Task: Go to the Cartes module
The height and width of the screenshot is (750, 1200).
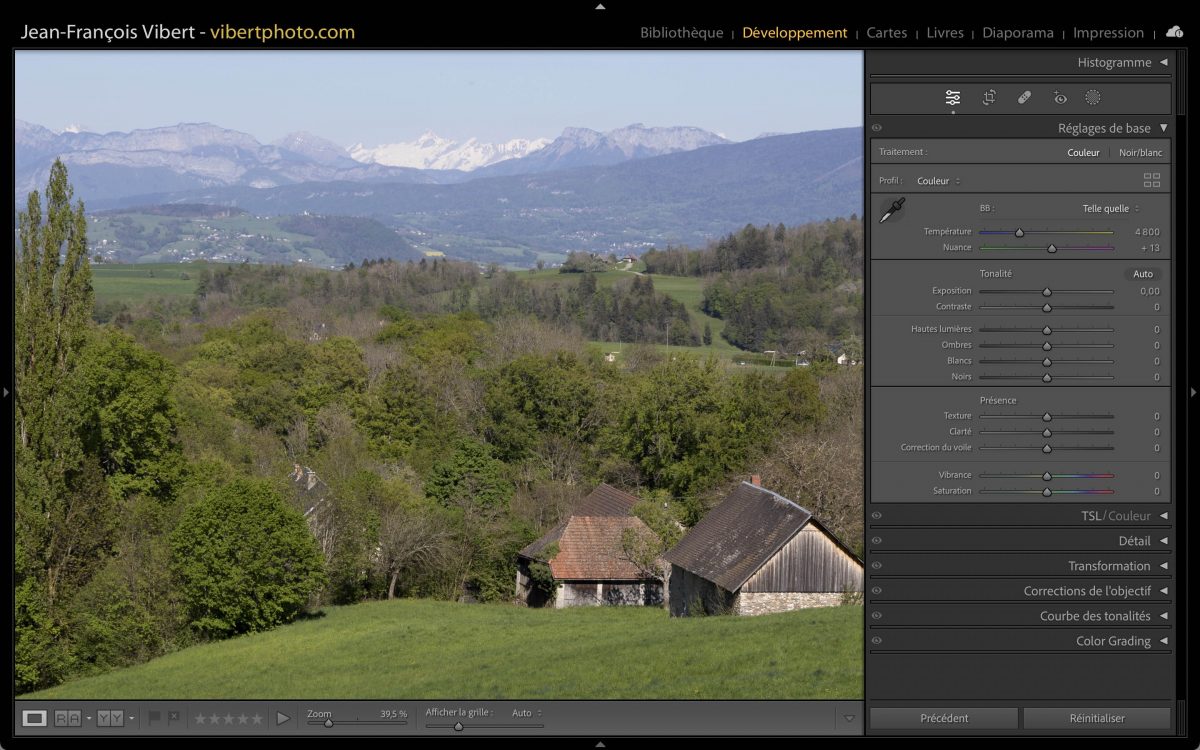Action: 886,33
